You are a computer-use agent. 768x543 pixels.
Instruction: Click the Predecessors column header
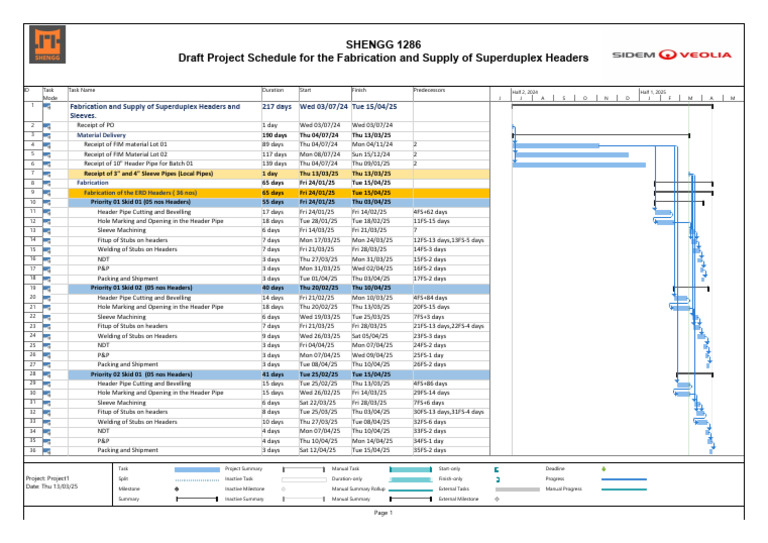[x=429, y=90]
